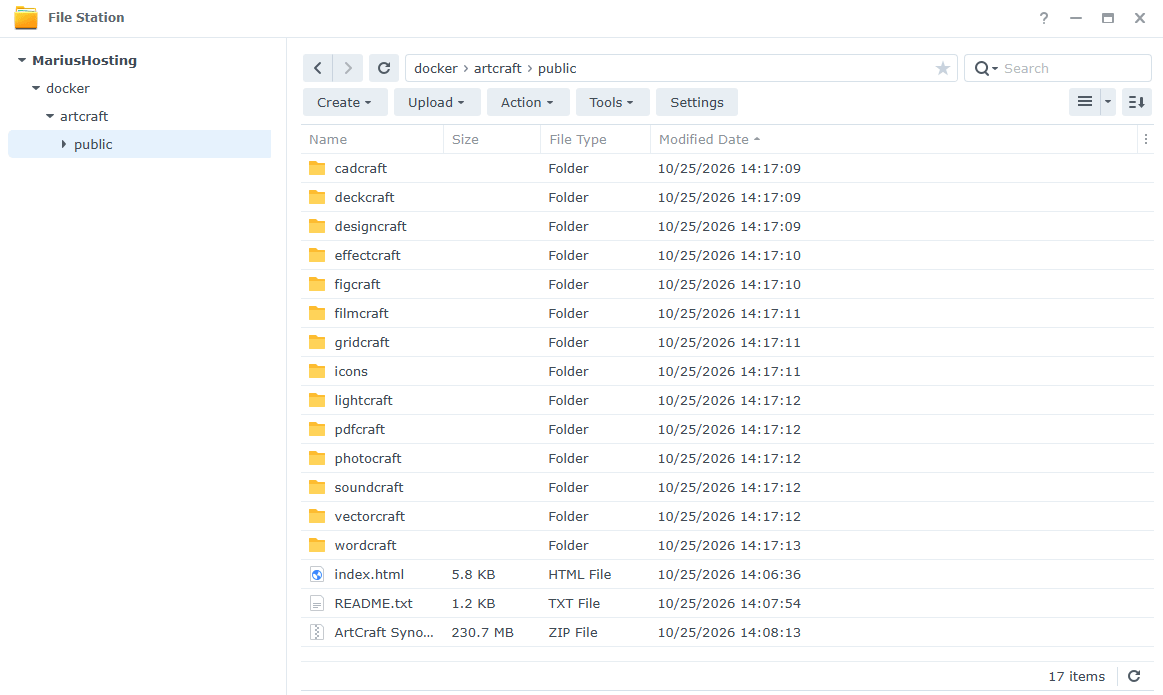Image resolution: width=1163 pixels, height=695 pixels.
Task: Select the photocraft folder row
Action: point(728,458)
